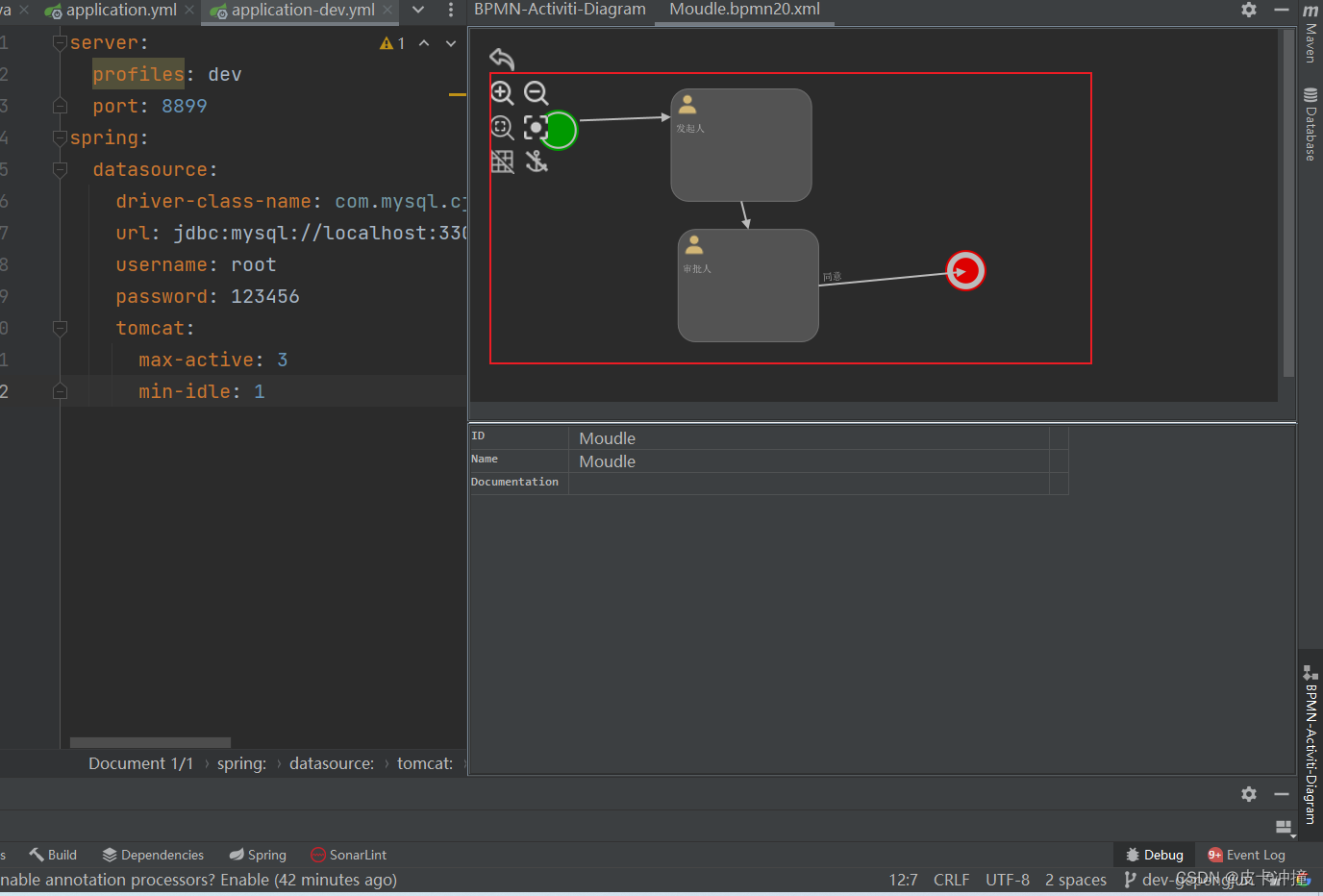Open the Event Log

point(1246,855)
